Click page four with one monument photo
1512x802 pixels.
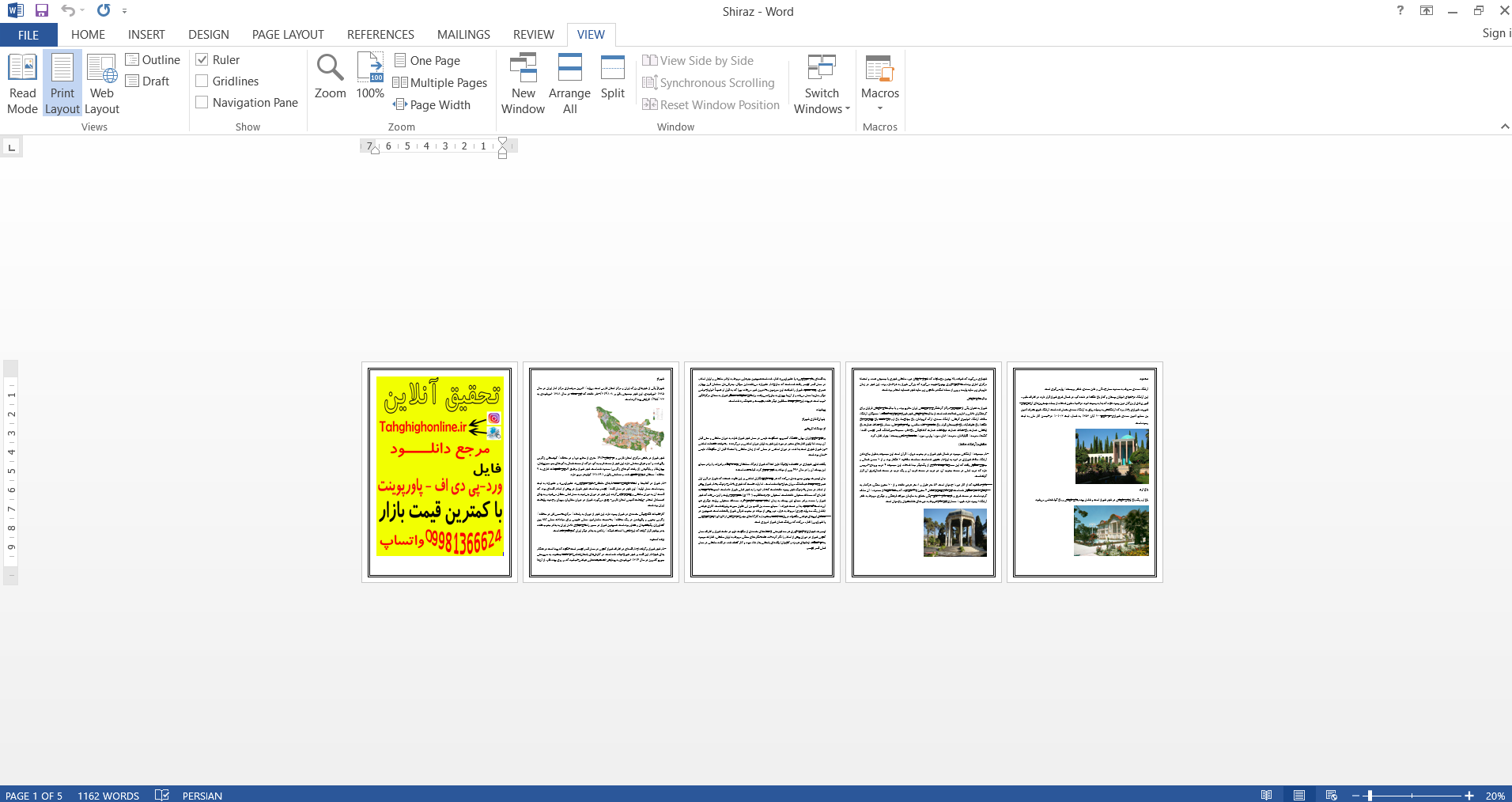[x=924, y=472]
